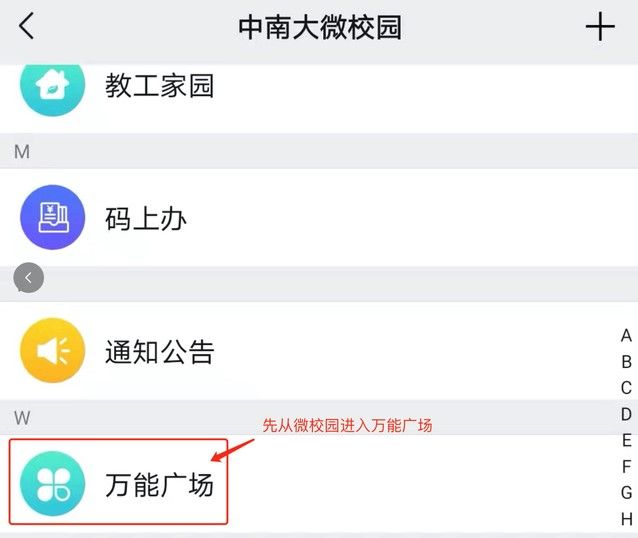Jump to letter G in index

pos(626,492)
